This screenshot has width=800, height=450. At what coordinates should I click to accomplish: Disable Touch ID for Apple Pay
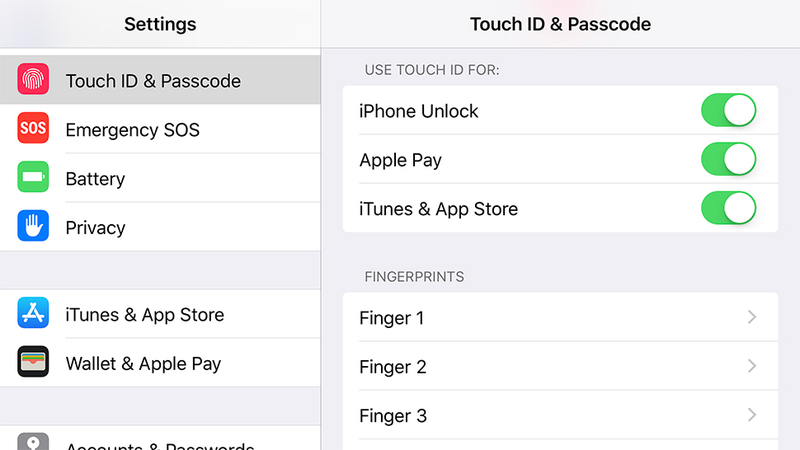tap(729, 159)
